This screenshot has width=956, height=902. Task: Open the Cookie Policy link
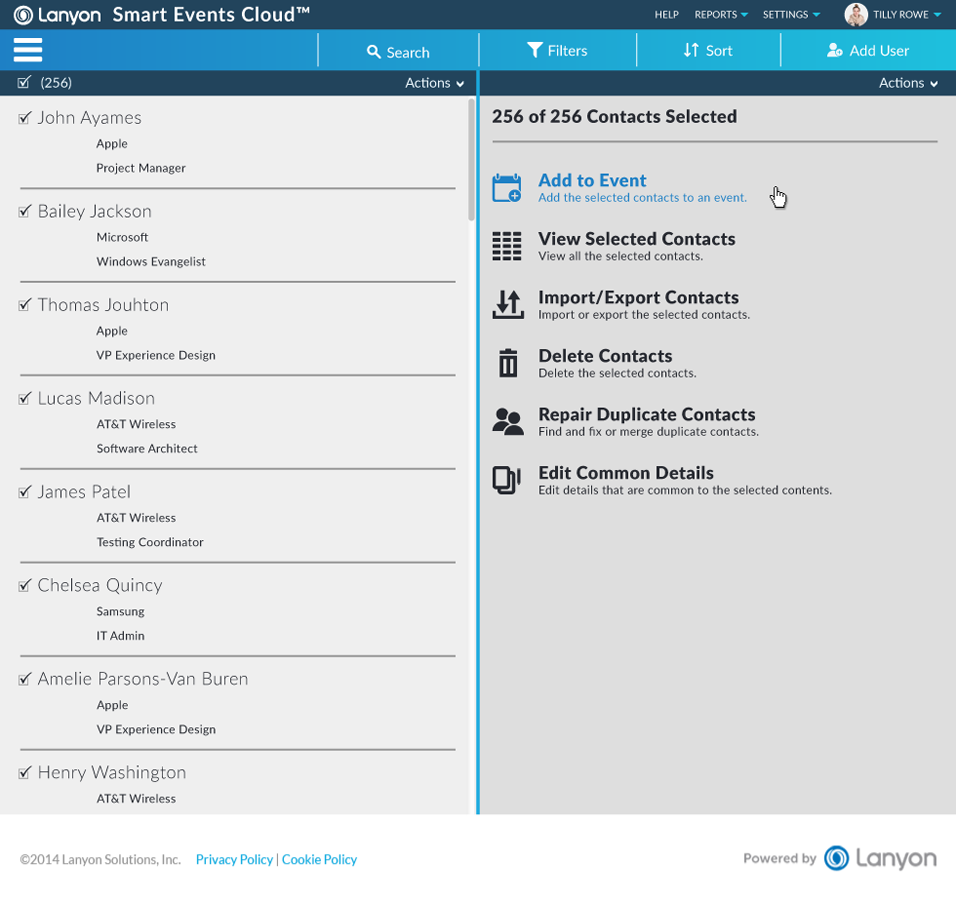tap(319, 859)
